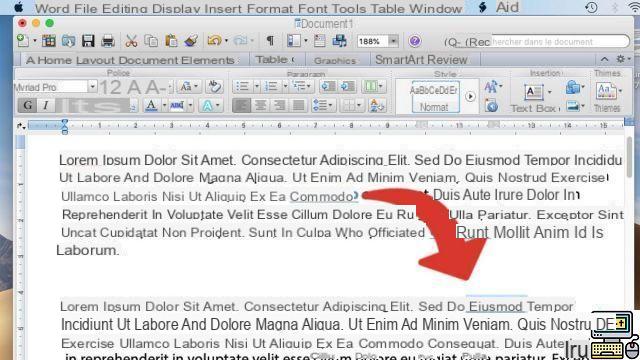The image size is (640, 360).
Task: Insert a shape from the Insertion group
Action: pos(573,87)
